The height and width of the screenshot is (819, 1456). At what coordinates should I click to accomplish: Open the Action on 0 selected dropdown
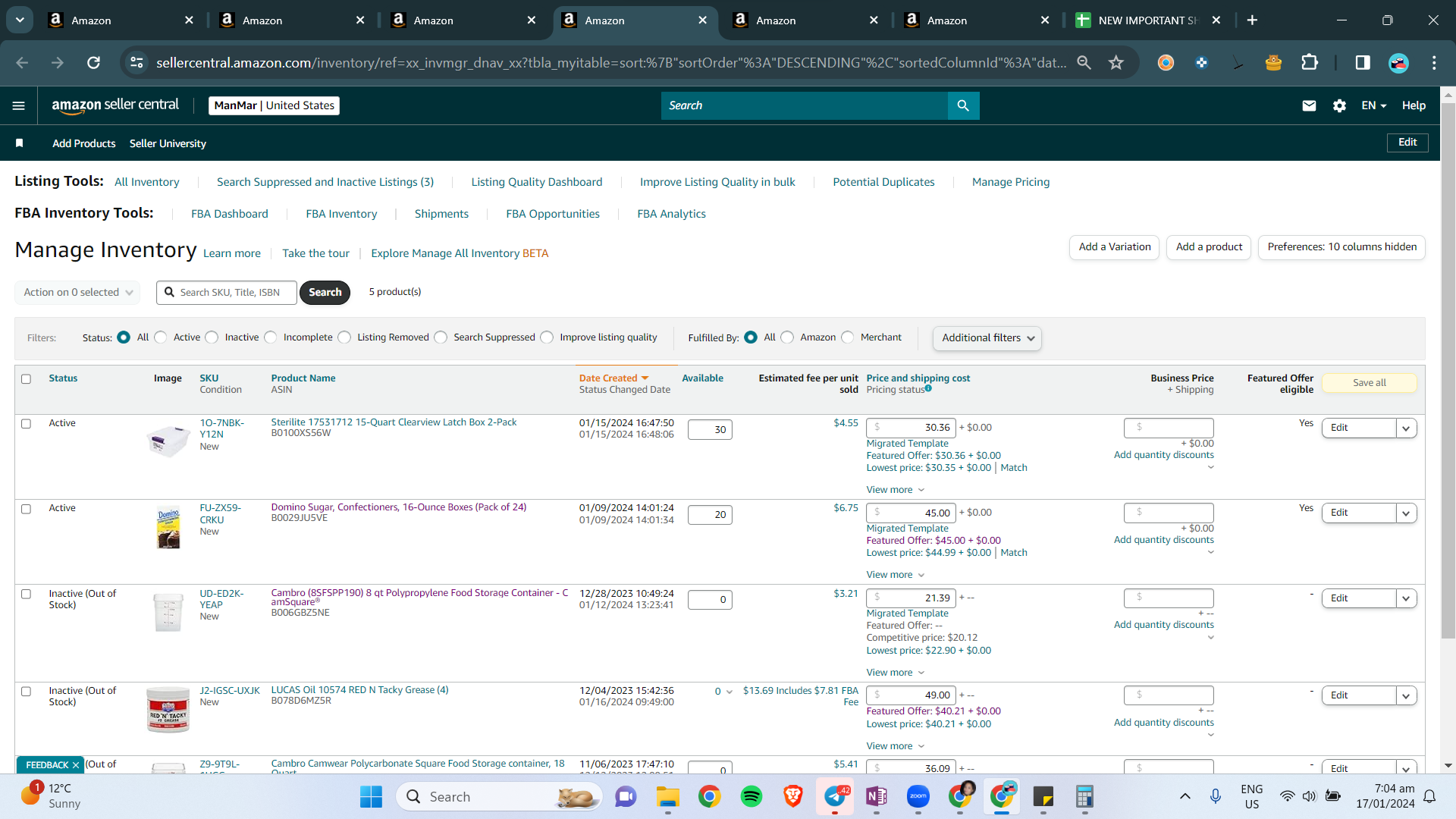coord(77,292)
